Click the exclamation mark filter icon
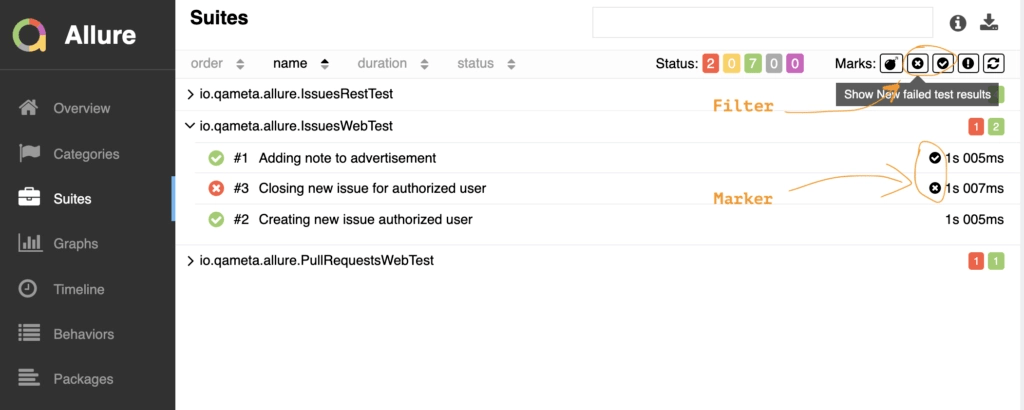1024x410 pixels. click(x=968, y=64)
